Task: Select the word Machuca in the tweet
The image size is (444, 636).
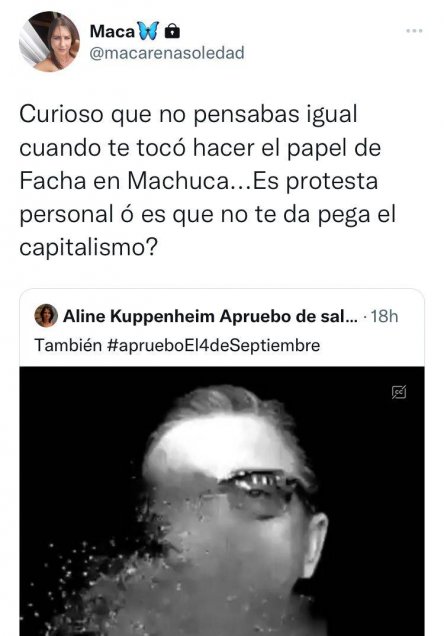Action: [x=178, y=180]
